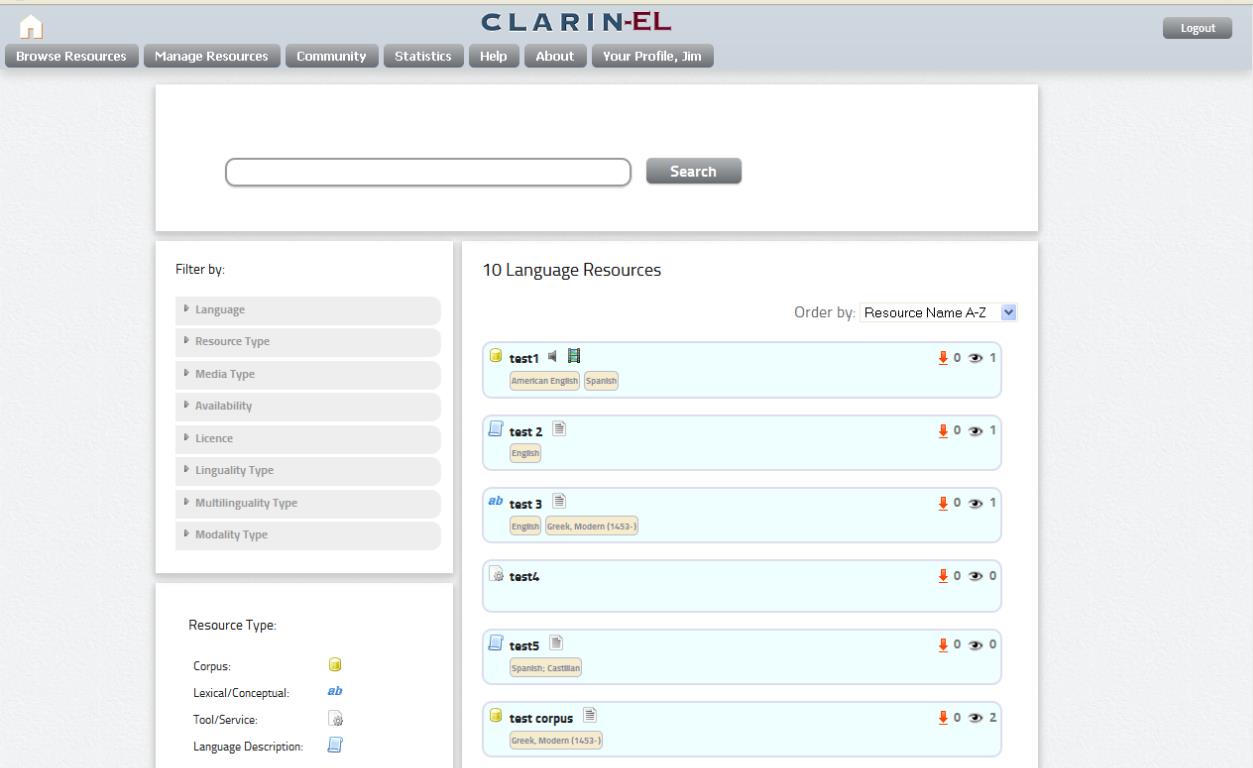Click the download arrow icon on test4 row
The width and height of the screenshot is (1253, 768).
tap(942, 575)
